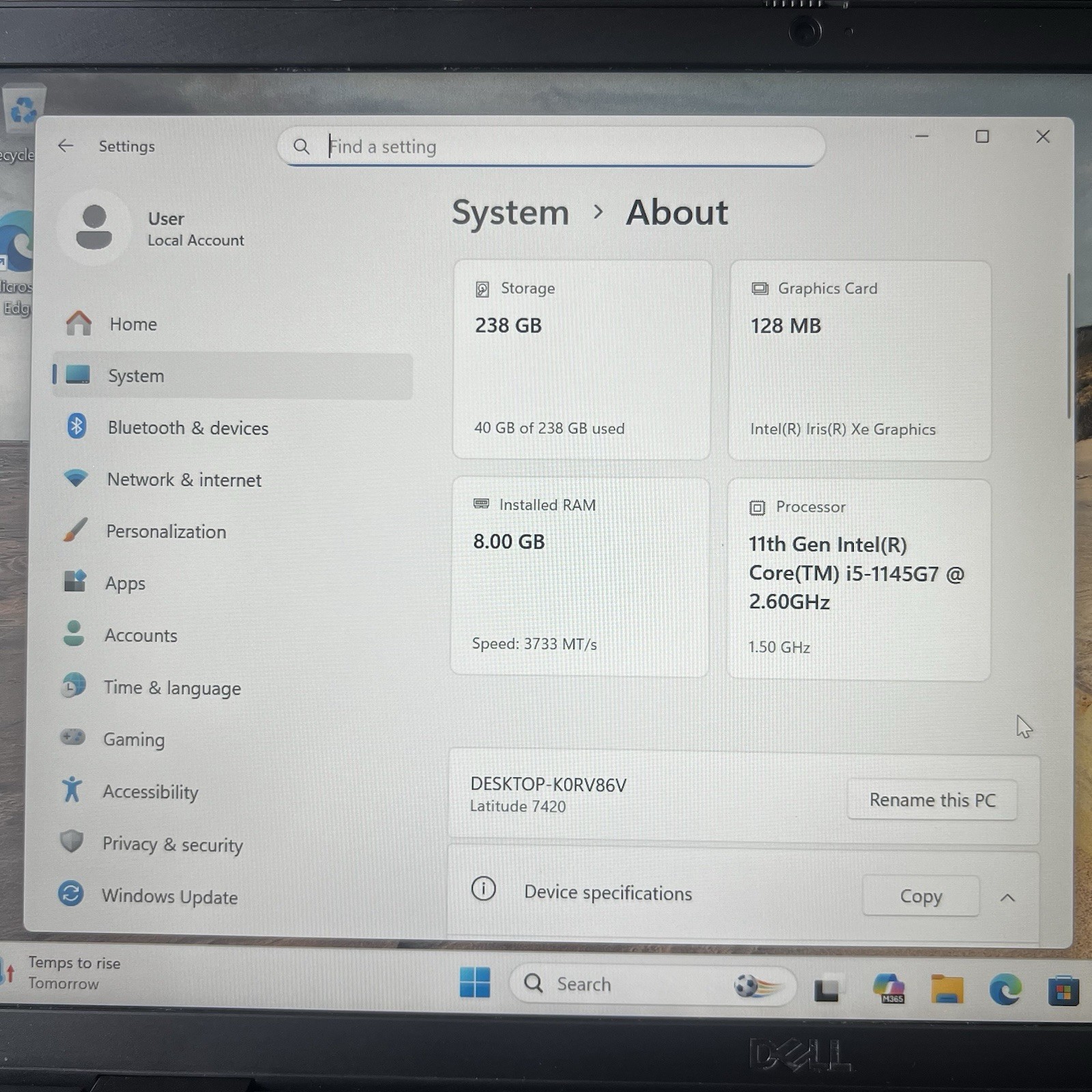Click the i5-1145G7 processor name text

click(x=857, y=573)
